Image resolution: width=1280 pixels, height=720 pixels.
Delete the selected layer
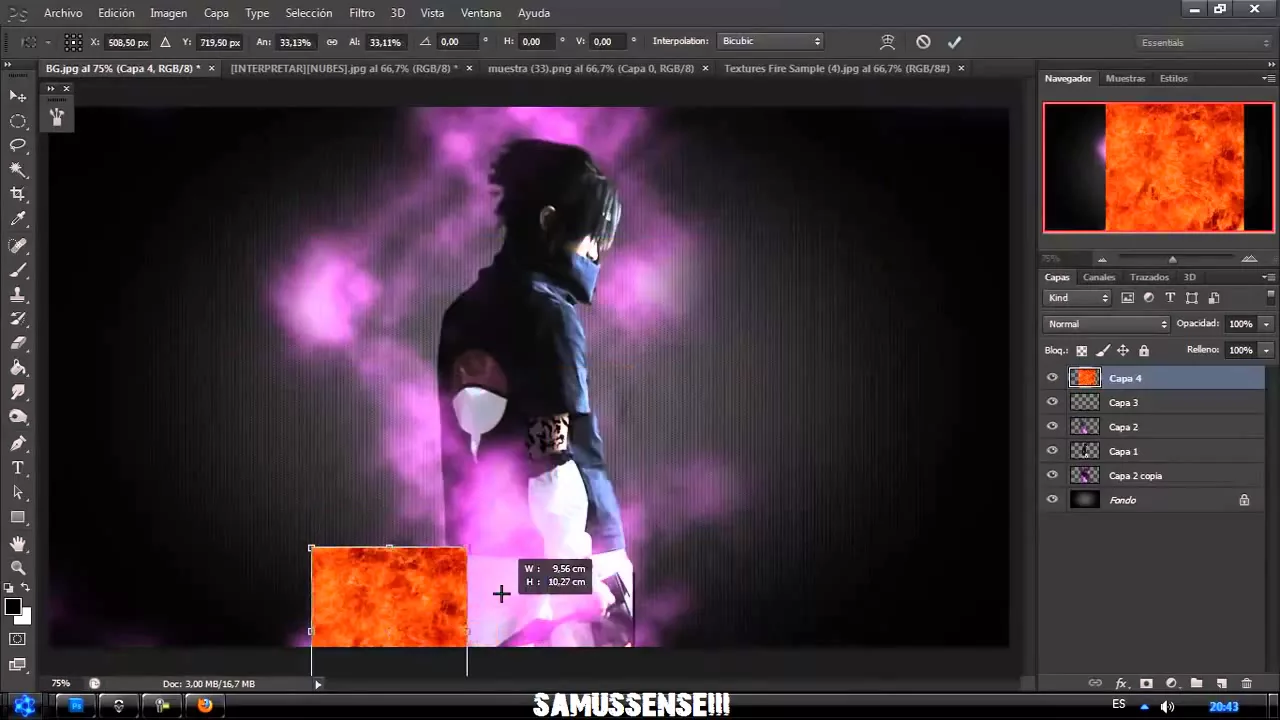pyautogui.click(x=1246, y=684)
